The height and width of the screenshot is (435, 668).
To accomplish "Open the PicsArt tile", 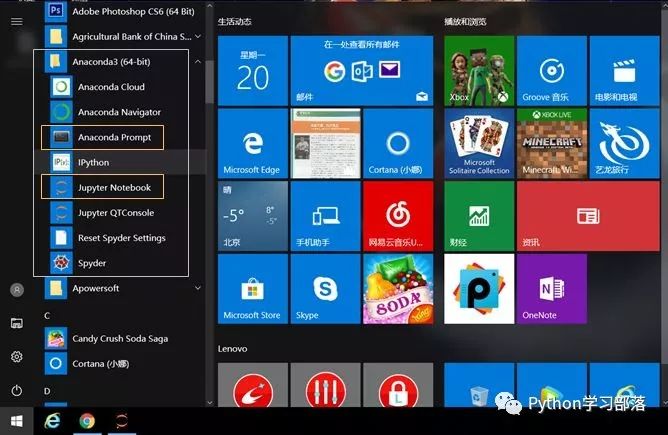I will coord(479,289).
